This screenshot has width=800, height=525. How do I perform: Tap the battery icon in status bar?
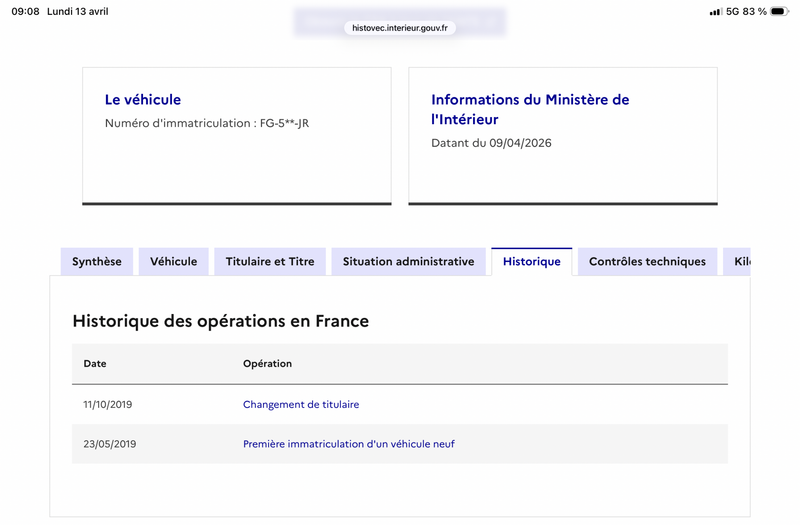coord(779,11)
